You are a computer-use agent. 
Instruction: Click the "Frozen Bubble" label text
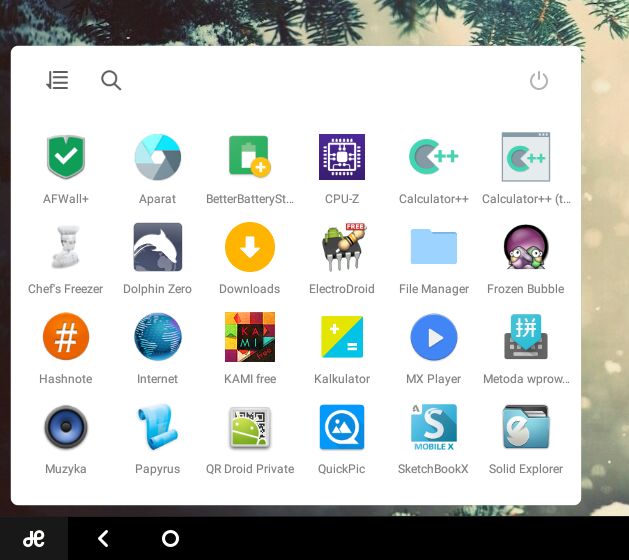pyautogui.click(x=526, y=289)
